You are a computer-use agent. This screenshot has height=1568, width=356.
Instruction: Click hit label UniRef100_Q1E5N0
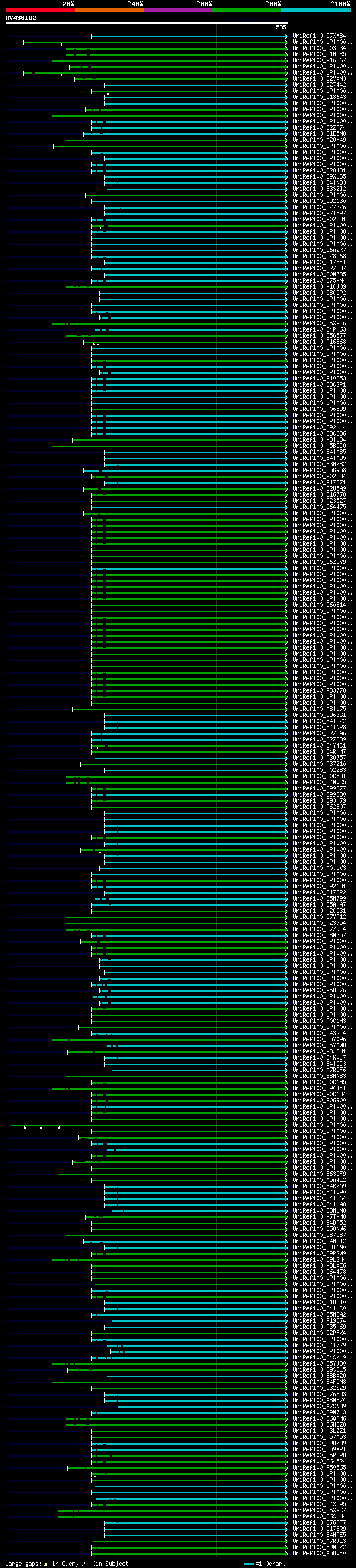[x=319, y=134]
